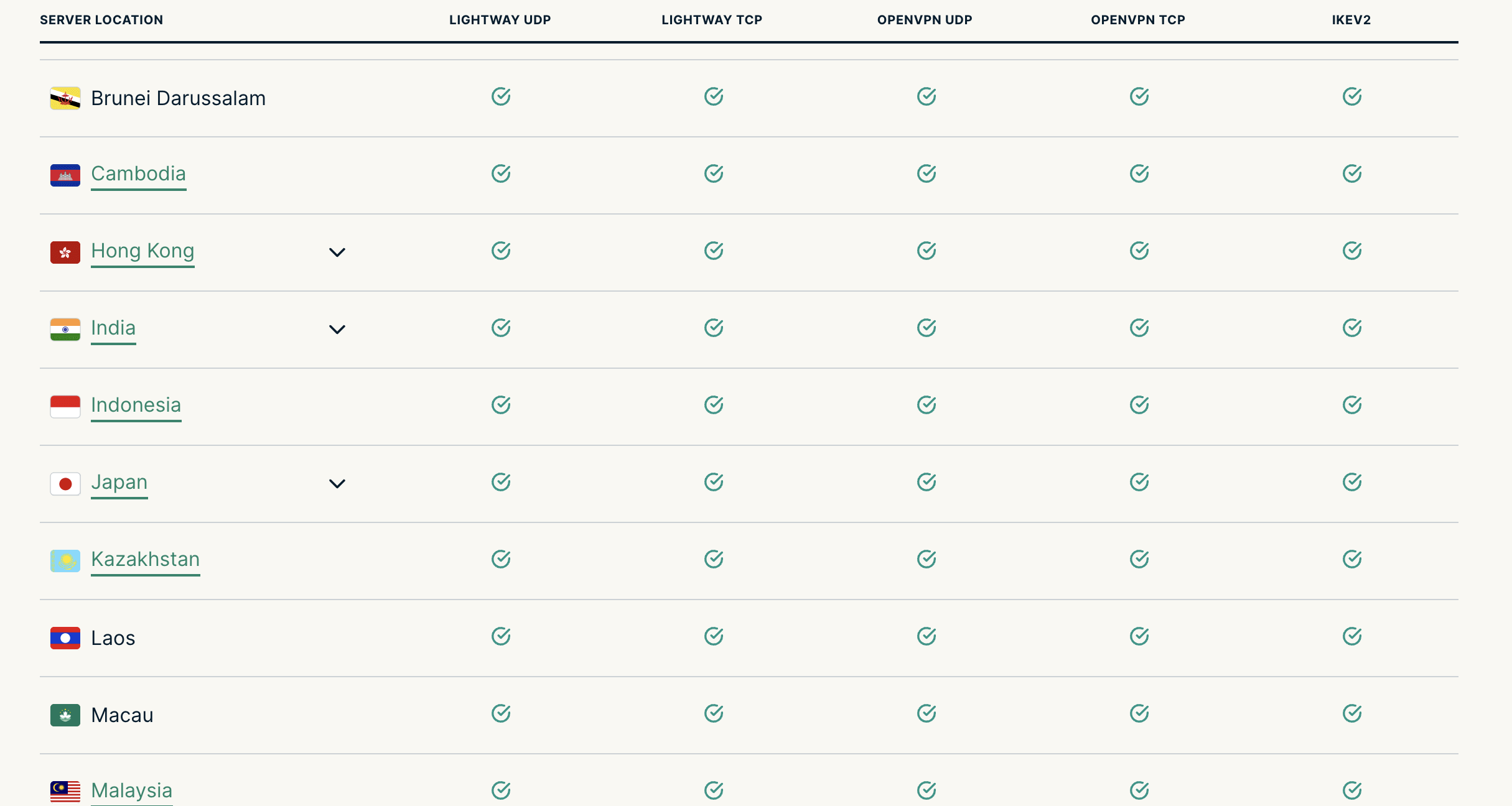Click the Cambodia flag icon
Viewport: 1512px width, 806px height.
65,175
